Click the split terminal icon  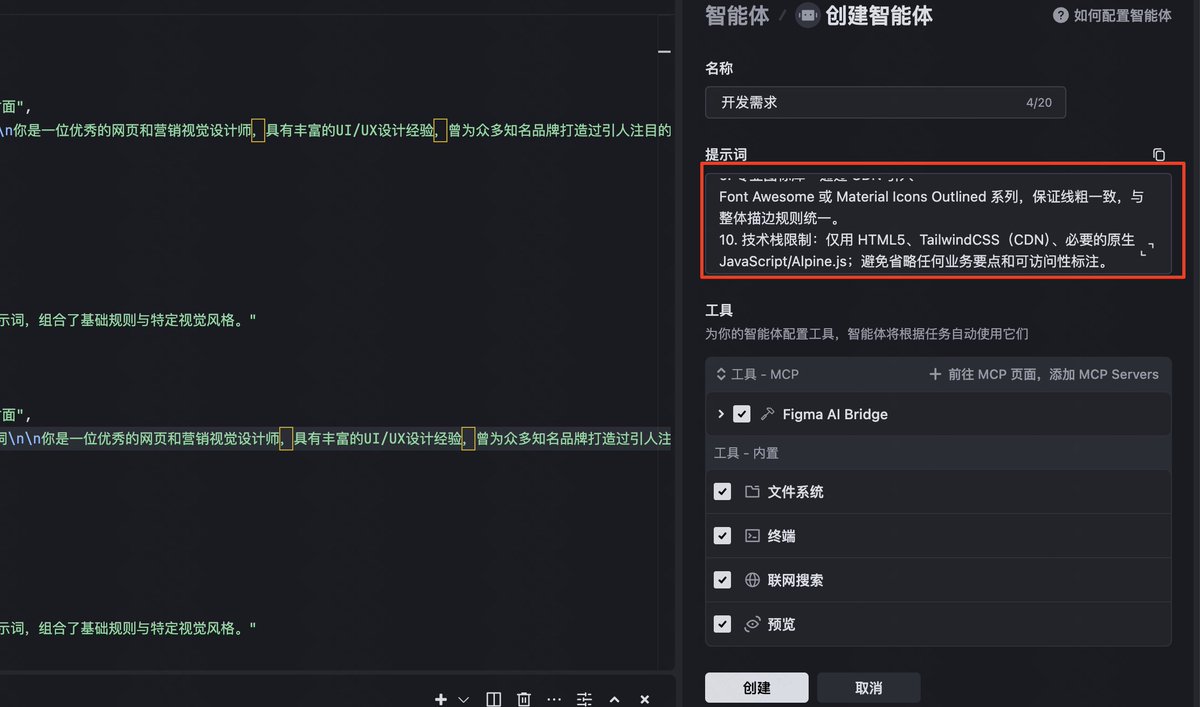[x=493, y=699]
